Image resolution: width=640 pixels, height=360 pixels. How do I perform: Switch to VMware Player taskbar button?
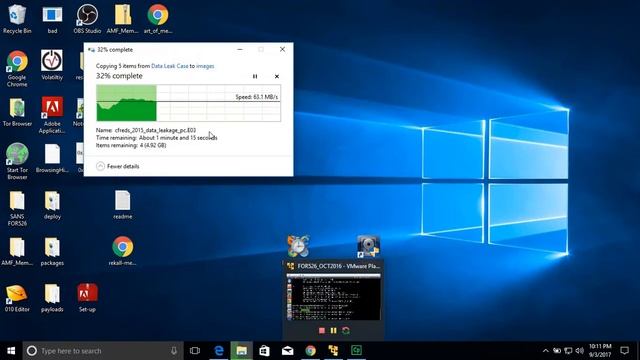click(333, 351)
